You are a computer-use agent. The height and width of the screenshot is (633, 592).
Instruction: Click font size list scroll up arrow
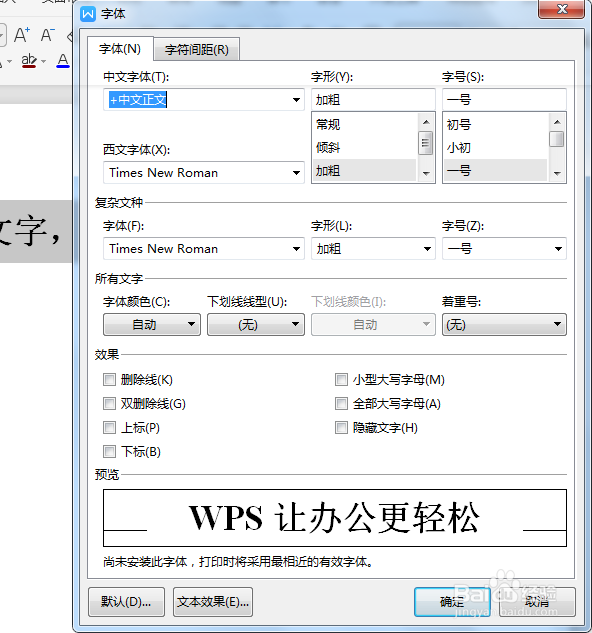(x=557, y=122)
